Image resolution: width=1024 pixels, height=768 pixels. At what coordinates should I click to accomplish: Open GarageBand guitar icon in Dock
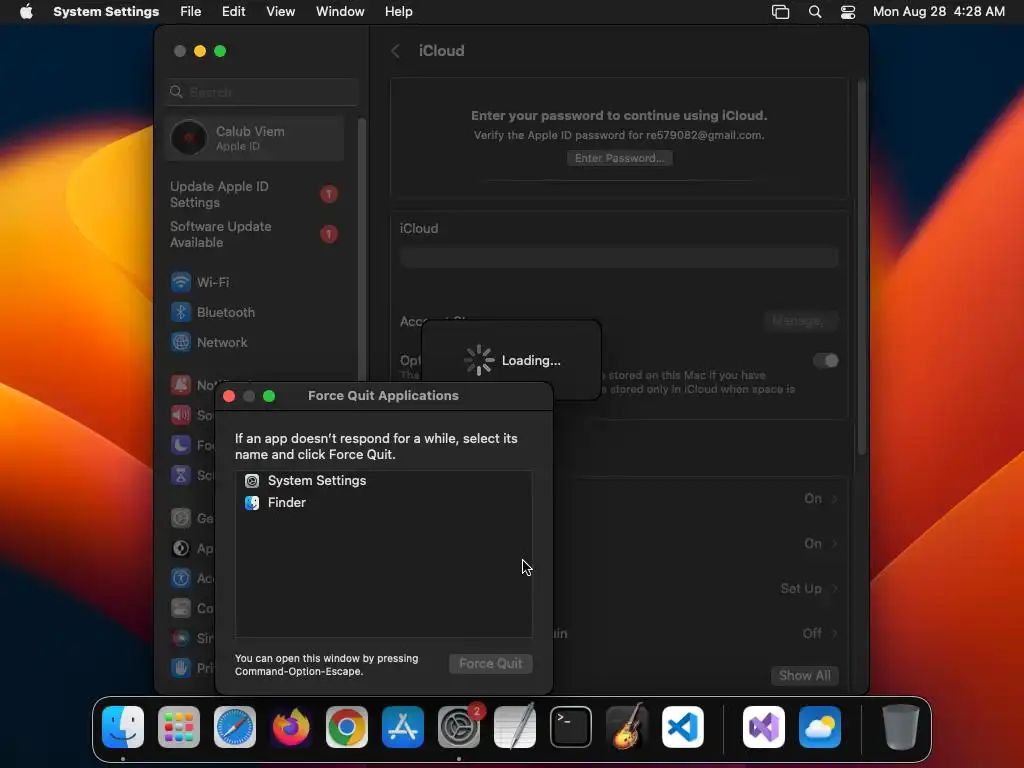(x=627, y=727)
